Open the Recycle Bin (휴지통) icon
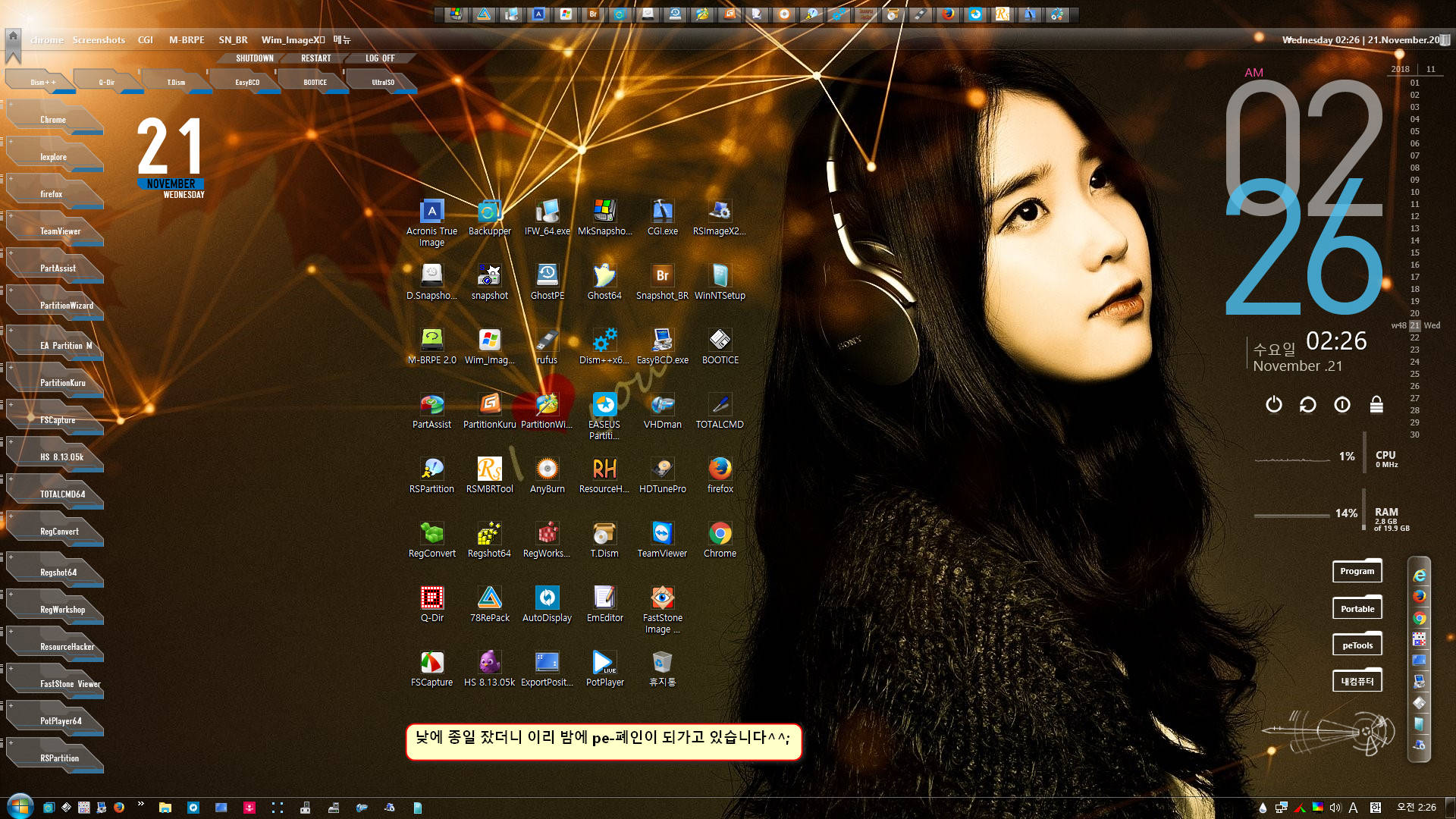Viewport: 1456px width, 819px height. pyautogui.click(x=662, y=669)
